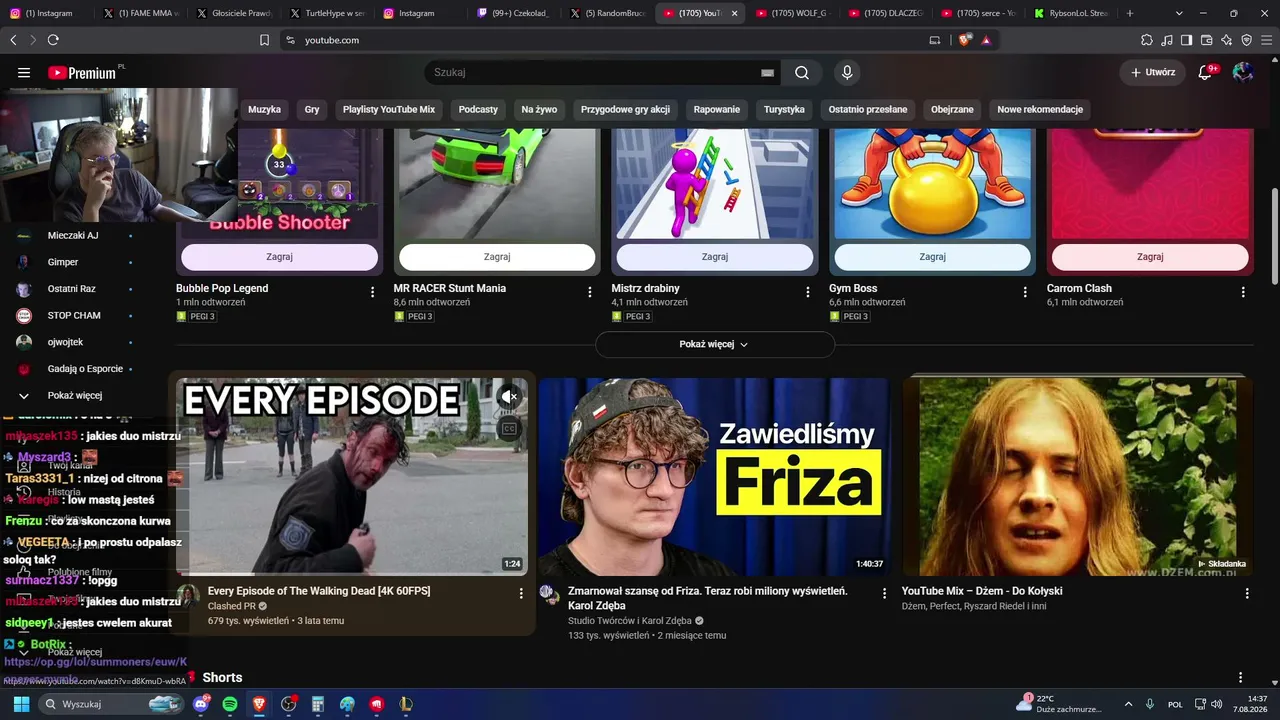This screenshot has height=720, width=1280.
Task: Toggle the taskbar microphone indicator
Action: click(1150, 704)
